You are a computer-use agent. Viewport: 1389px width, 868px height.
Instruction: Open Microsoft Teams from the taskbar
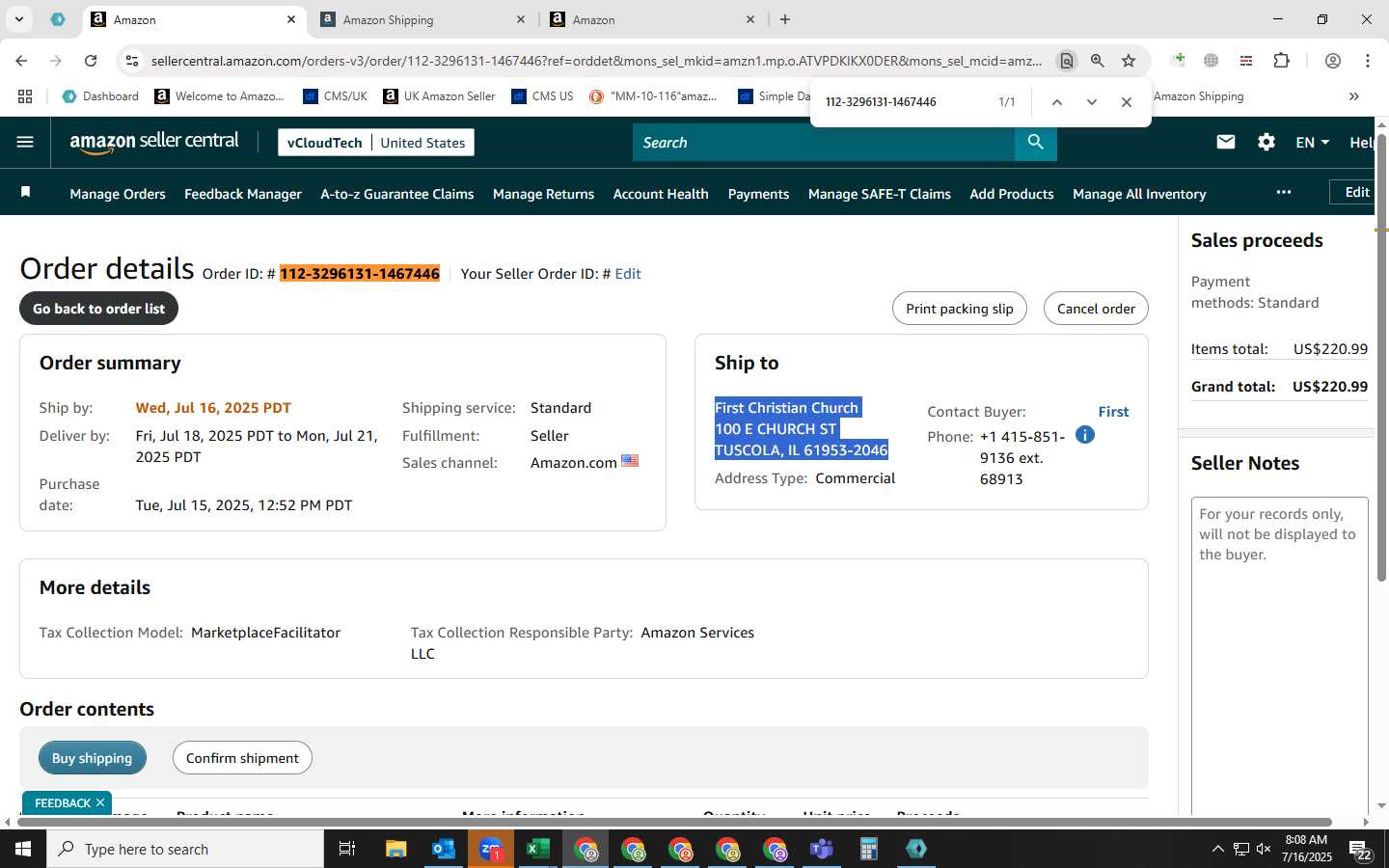[821, 849]
